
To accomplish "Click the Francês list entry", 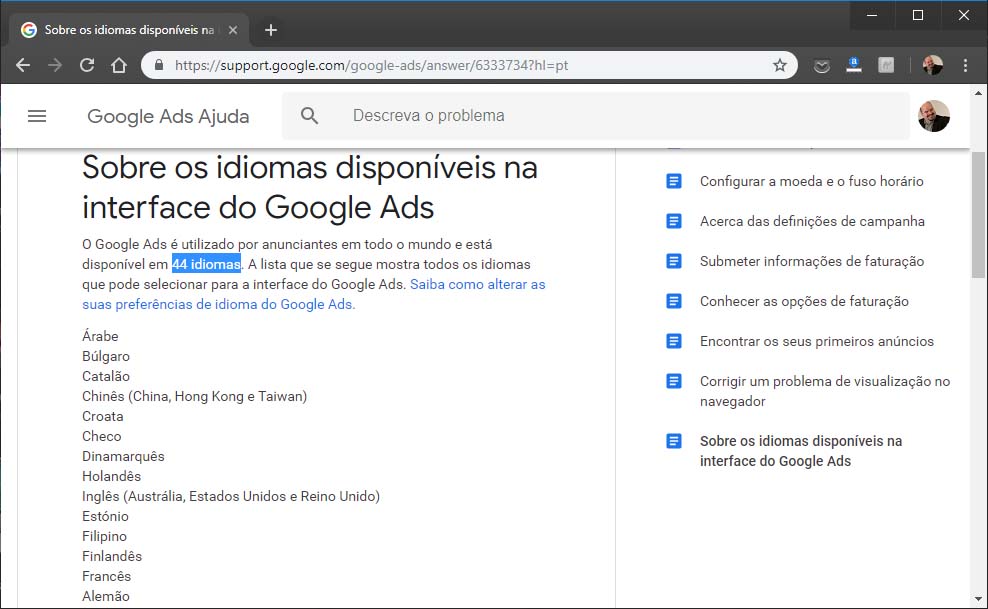I will pyautogui.click(x=106, y=576).
